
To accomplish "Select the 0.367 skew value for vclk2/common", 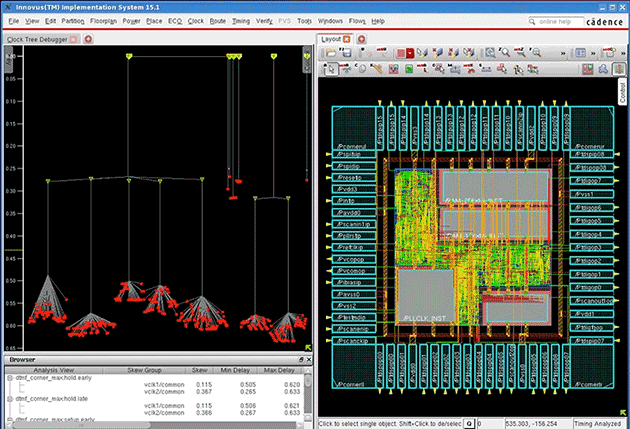I will click(204, 392).
